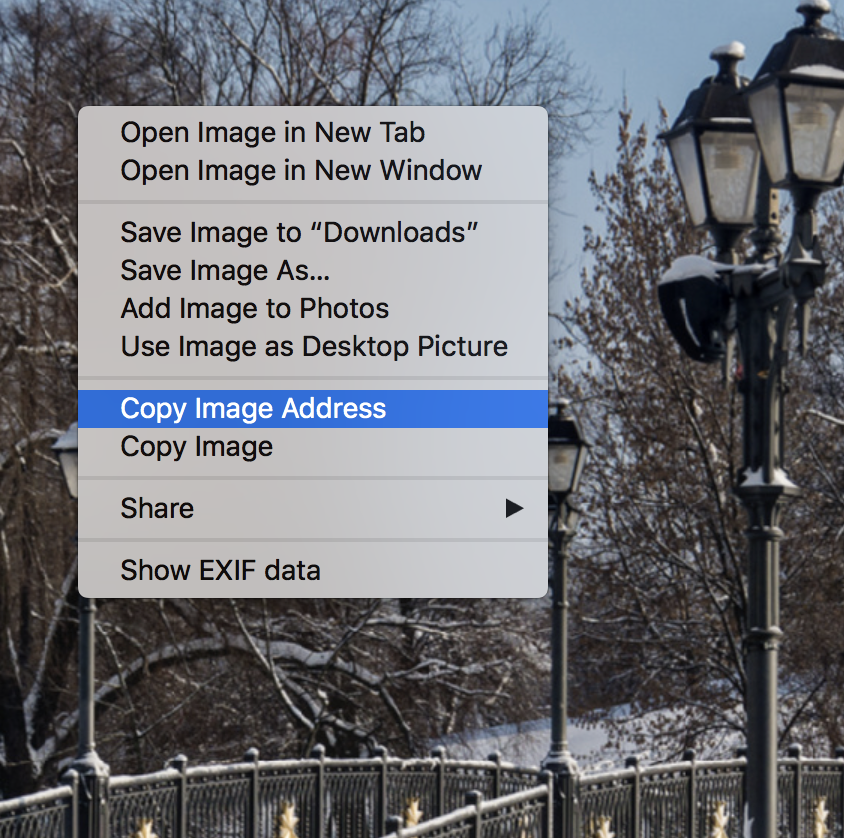Image resolution: width=844 pixels, height=838 pixels.
Task: Choose Open Image in New Tab
Action: (x=313, y=132)
